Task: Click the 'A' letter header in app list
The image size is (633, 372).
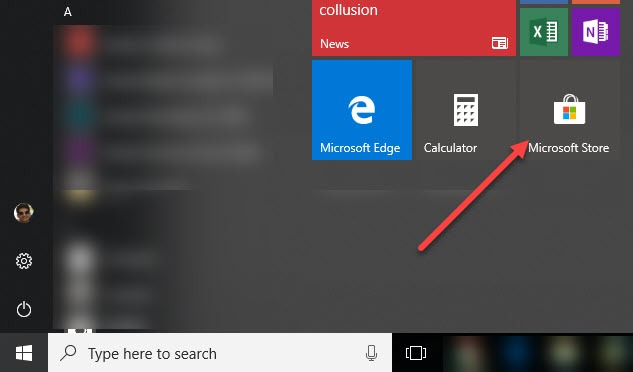Action: point(68,12)
